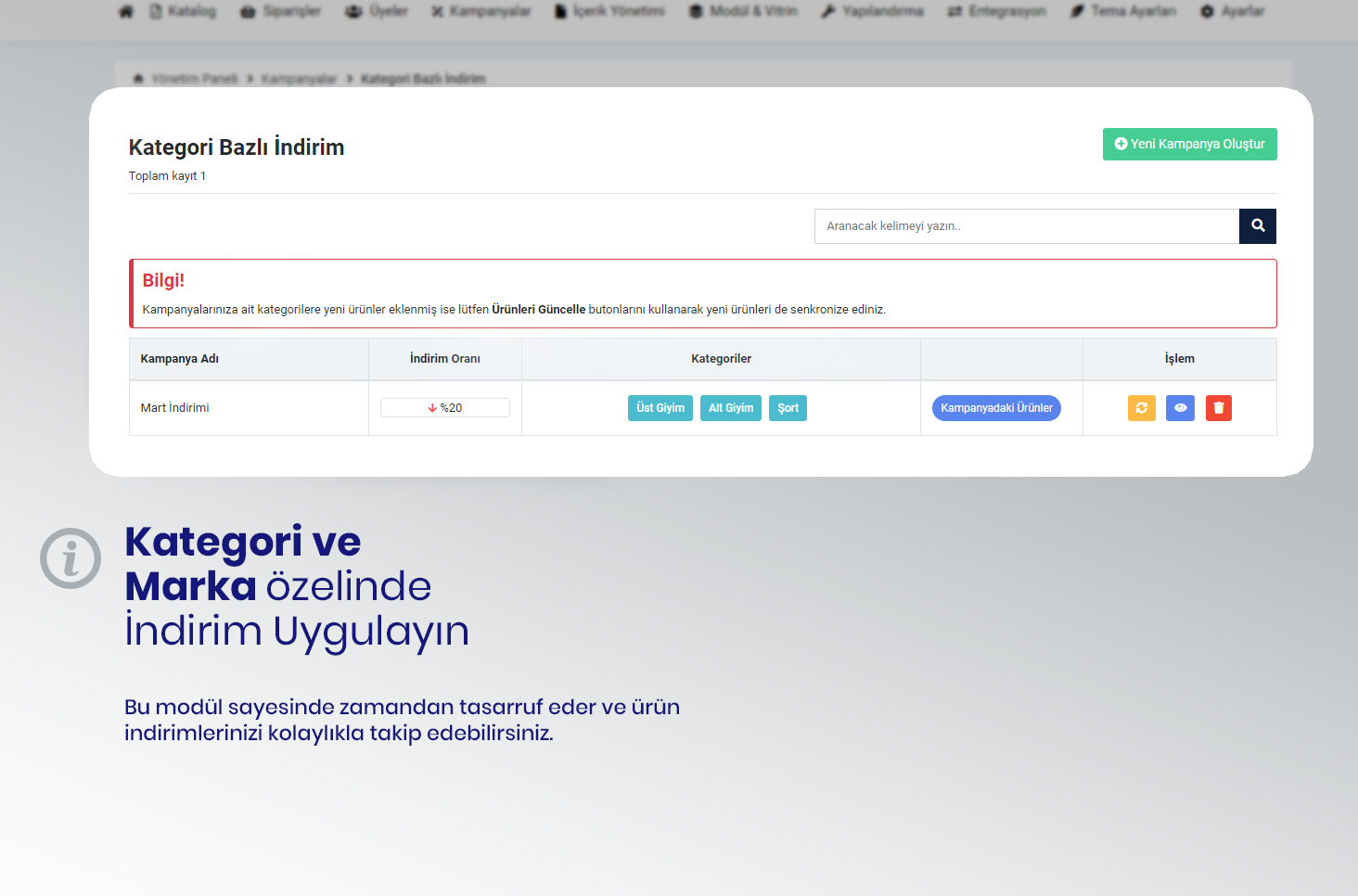Viewport: 1358px width, 896px height.
Task: Open the Katalog menu
Action: (x=184, y=12)
